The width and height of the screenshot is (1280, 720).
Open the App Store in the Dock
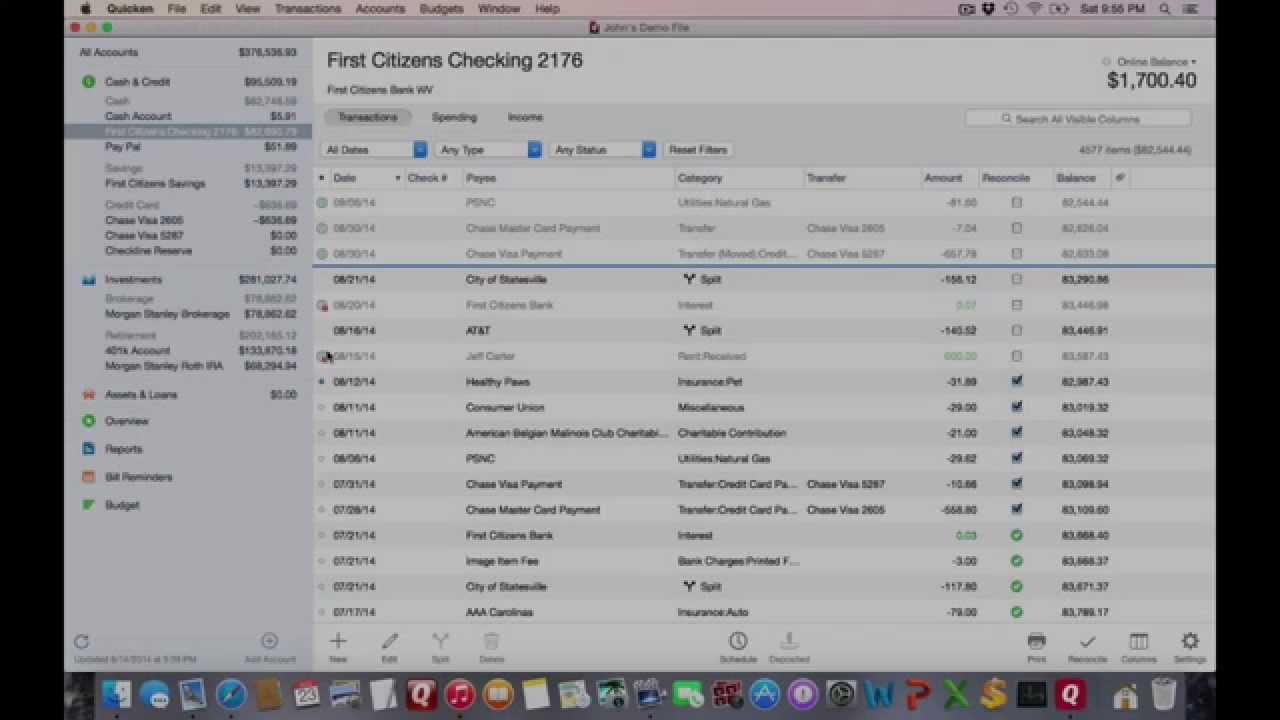point(765,694)
